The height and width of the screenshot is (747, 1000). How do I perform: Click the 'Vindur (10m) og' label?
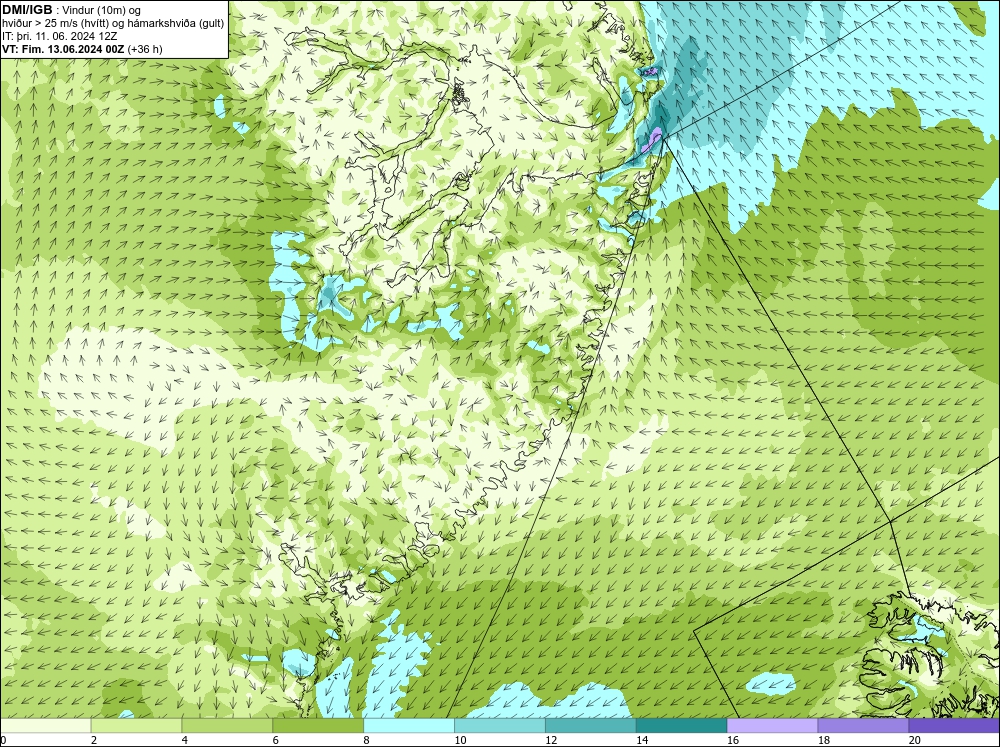pos(102,10)
